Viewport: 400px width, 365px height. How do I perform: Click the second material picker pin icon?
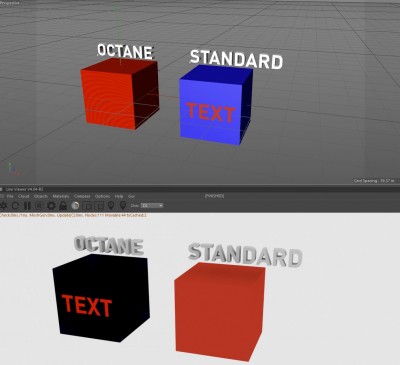(x=123, y=206)
